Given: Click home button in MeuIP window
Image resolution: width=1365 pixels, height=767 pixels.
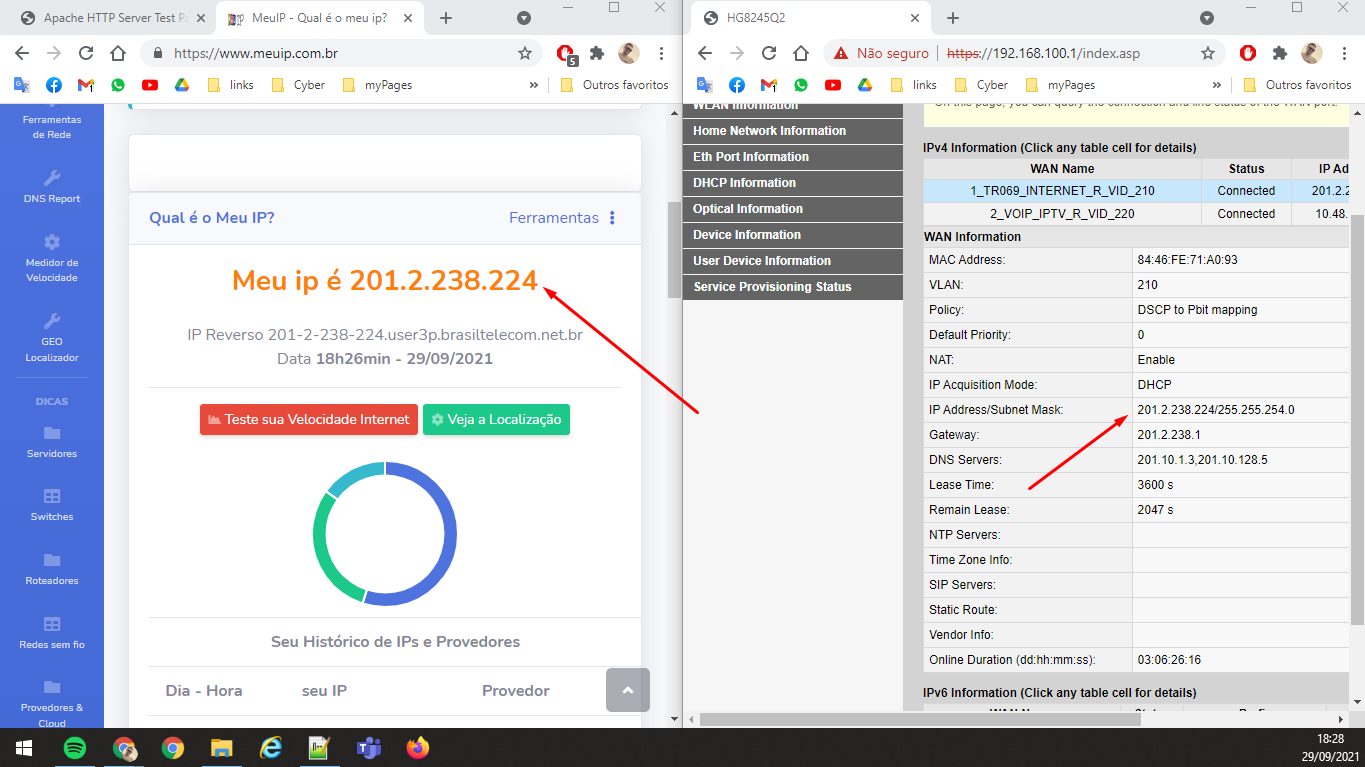Looking at the screenshot, I should 117,53.
